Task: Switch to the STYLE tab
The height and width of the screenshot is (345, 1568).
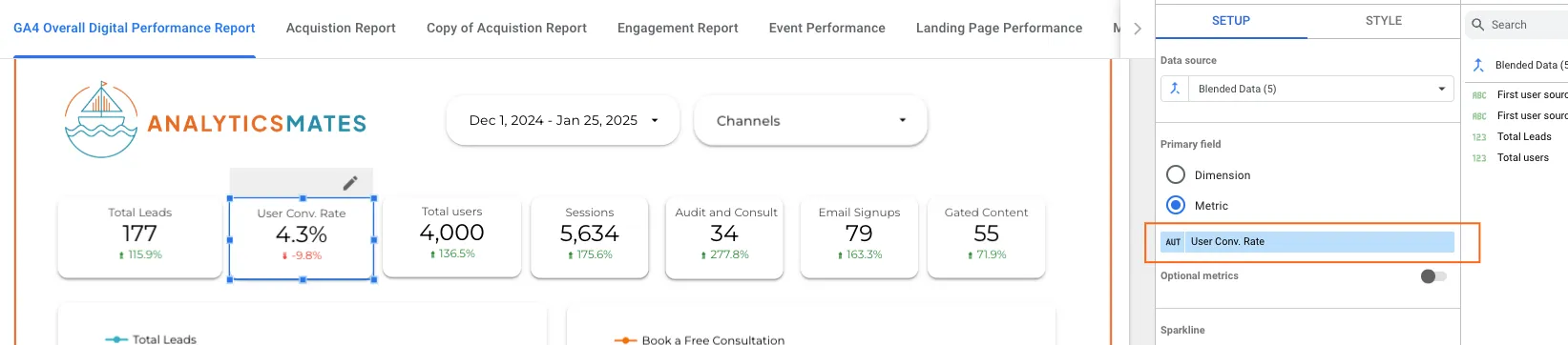Action: pyautogui.click(x=1384, y=20)
